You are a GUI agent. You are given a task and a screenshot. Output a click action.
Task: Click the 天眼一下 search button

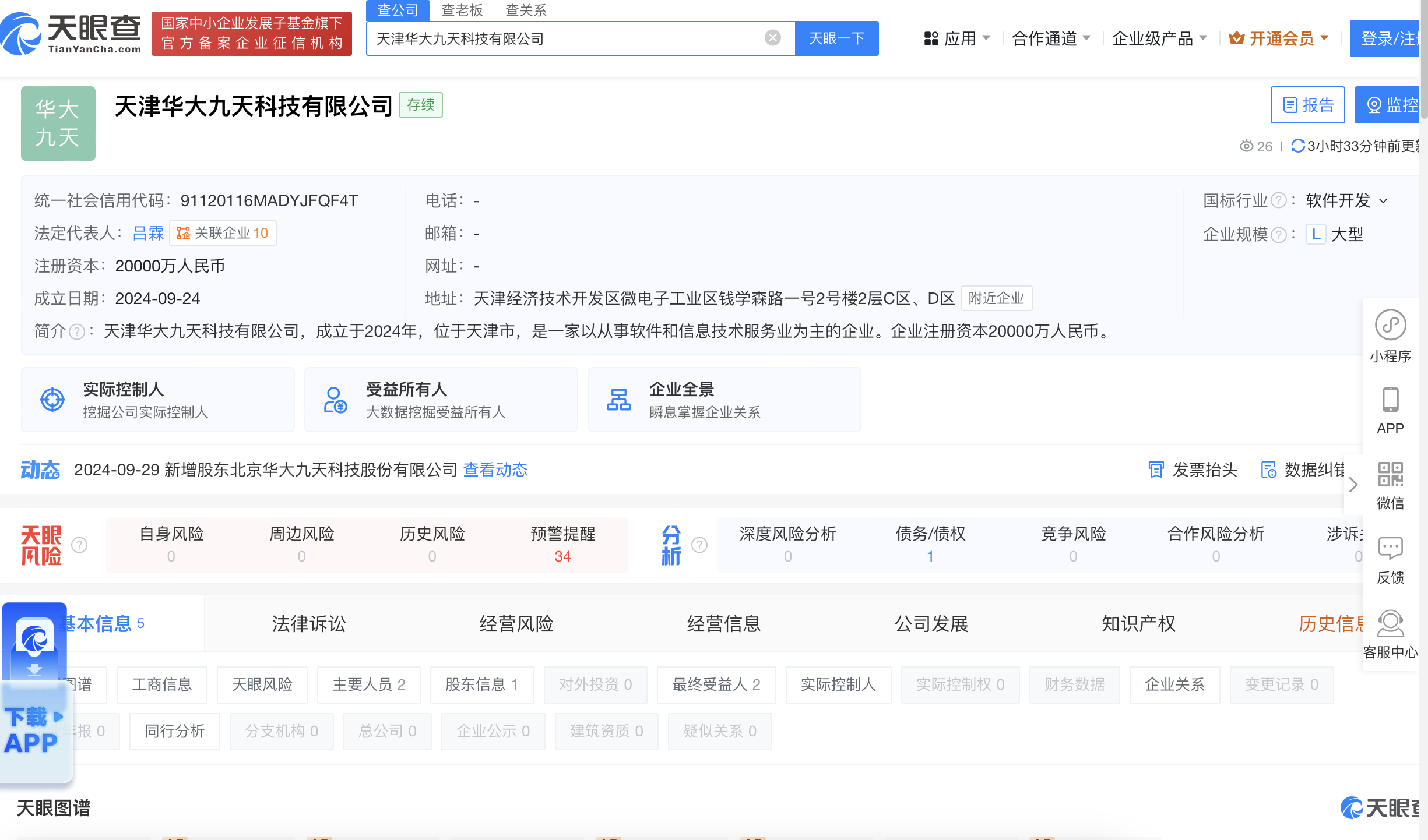pyautogui.click(x=836, y=38)
